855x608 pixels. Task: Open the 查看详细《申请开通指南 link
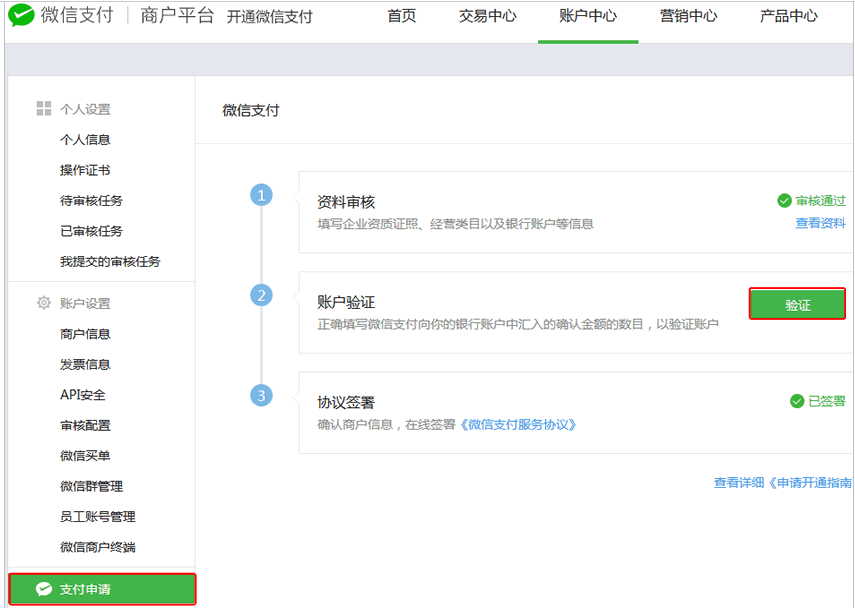[x=782, y=483]
